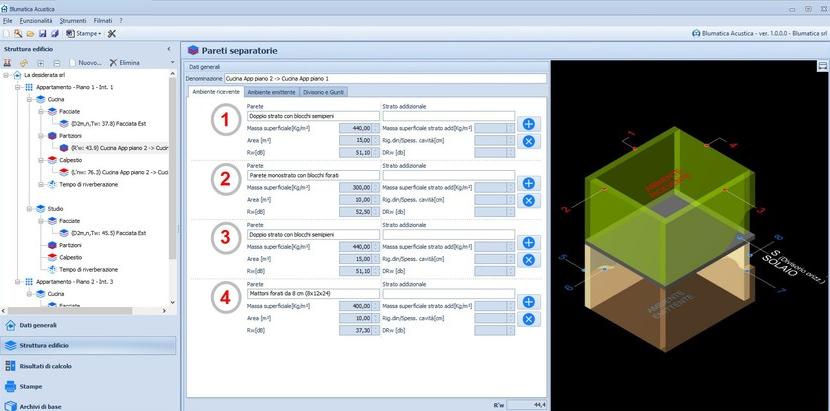
Task: Select Calpestio under Cucina in tree
Action: pyautogui.click(x=71, y=160)
